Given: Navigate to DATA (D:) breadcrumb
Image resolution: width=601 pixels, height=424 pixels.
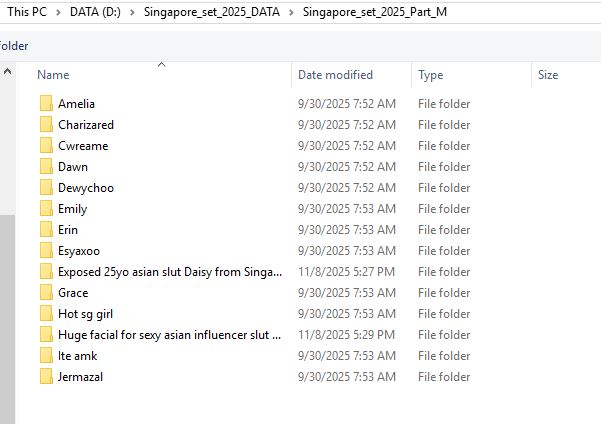Looking at the screenshot, I should click(95, 12).
